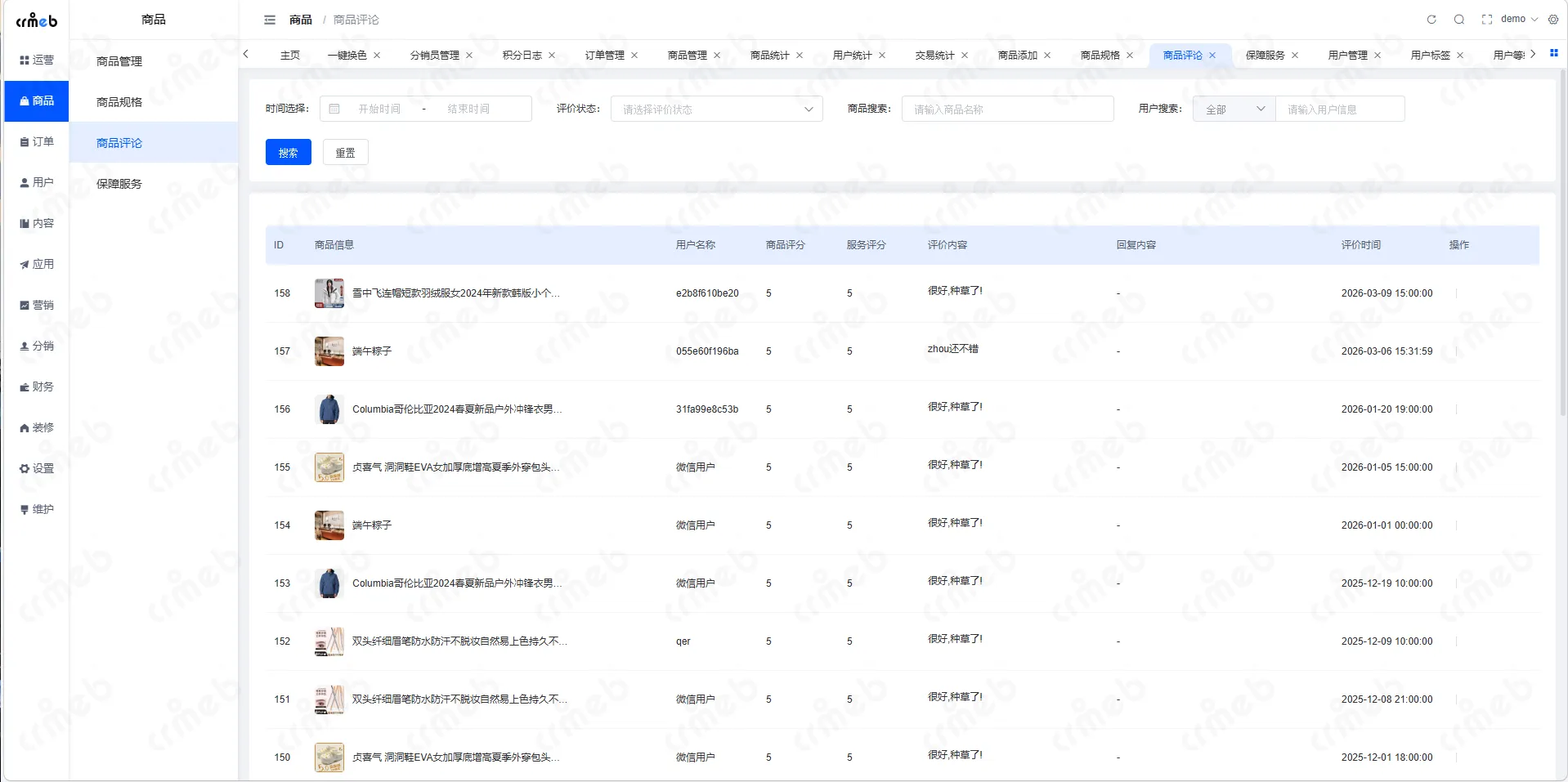Click the 重置 button
This screenshot has width=1568, height=782.
tap(346, 152)
